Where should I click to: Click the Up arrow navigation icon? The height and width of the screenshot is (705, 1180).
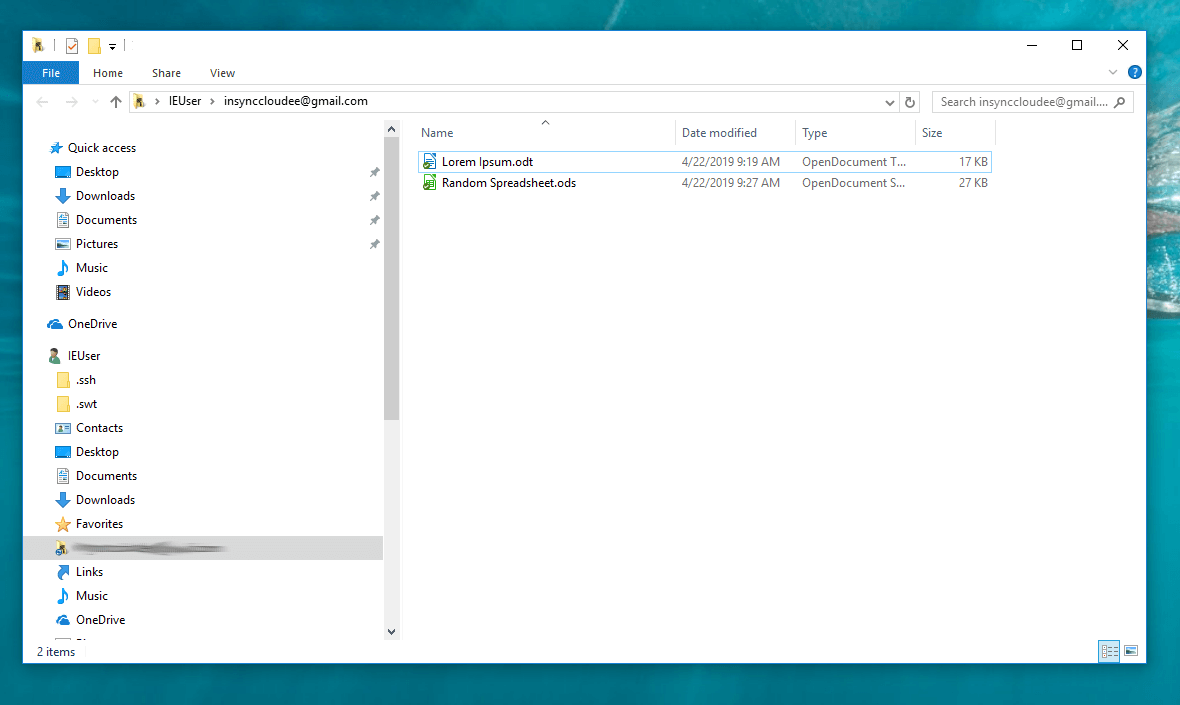click(x=116, y=102)
